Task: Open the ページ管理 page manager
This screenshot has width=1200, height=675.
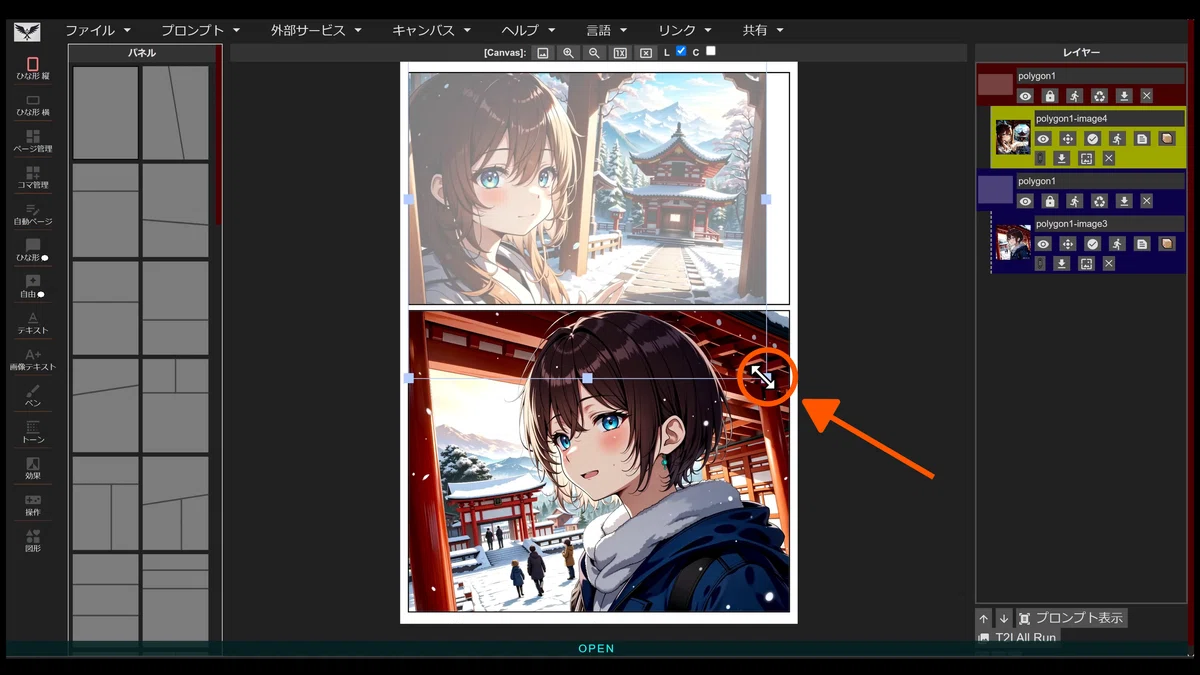Action: tap(32, 141)
